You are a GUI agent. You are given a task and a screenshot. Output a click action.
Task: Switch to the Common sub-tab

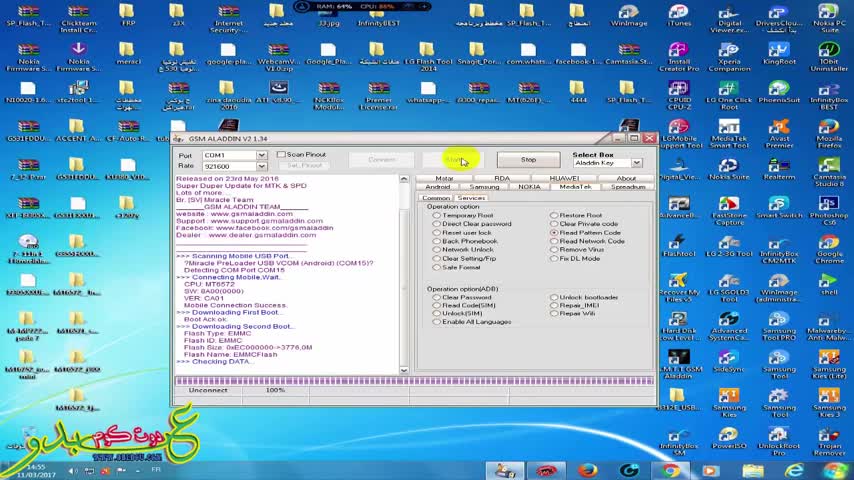[436, 198]
